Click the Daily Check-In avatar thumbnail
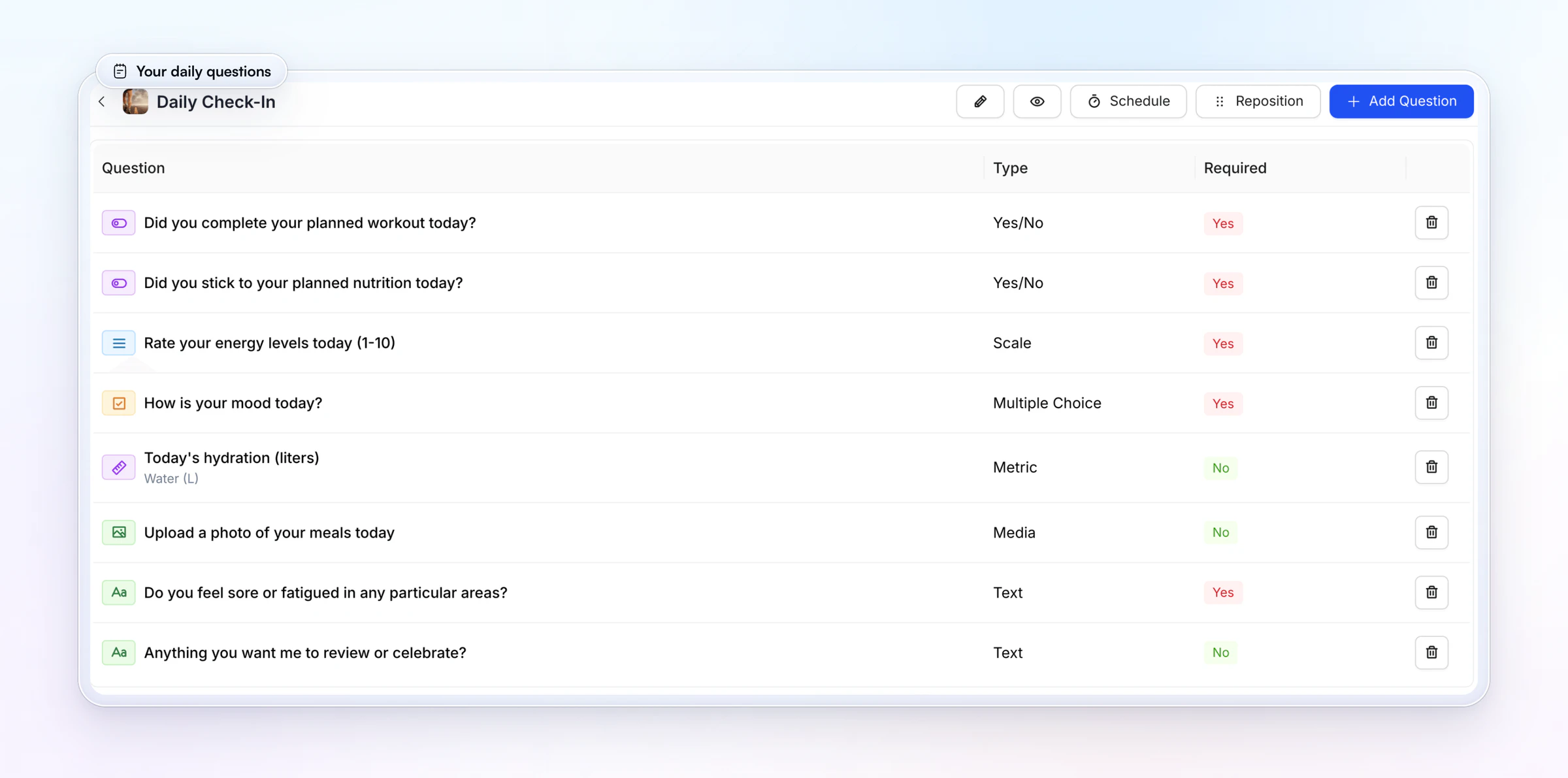The image size is (1568, 778). [x=135, y=101]
